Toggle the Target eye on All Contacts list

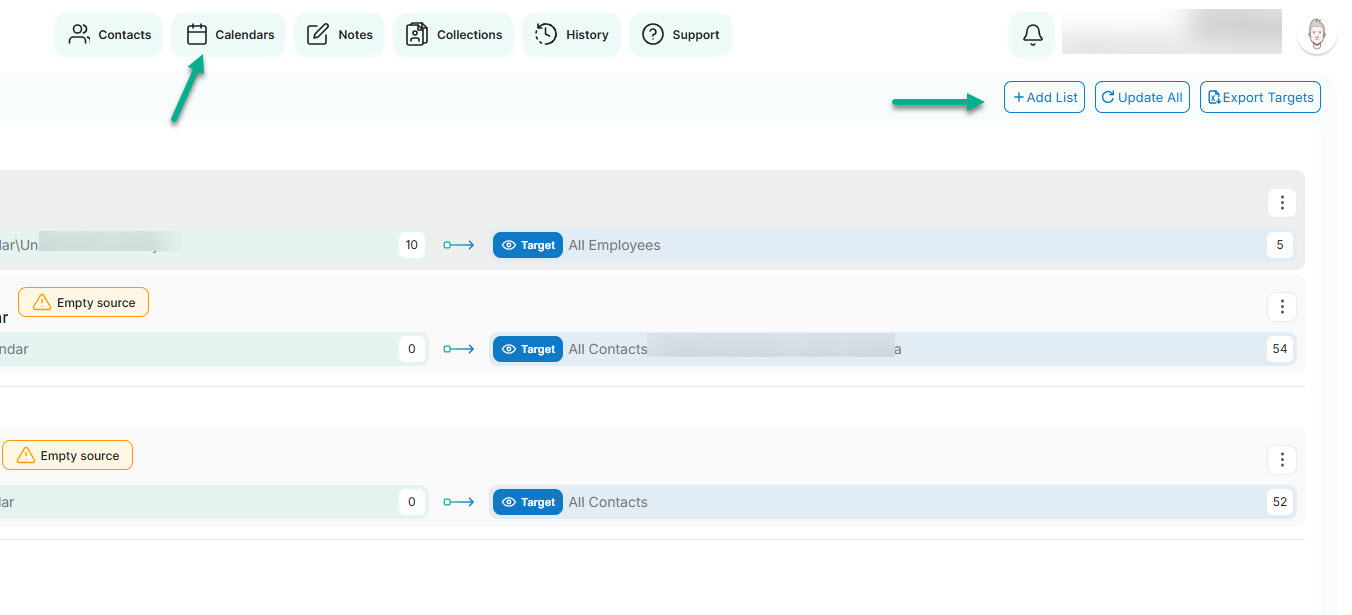[511, 348]
